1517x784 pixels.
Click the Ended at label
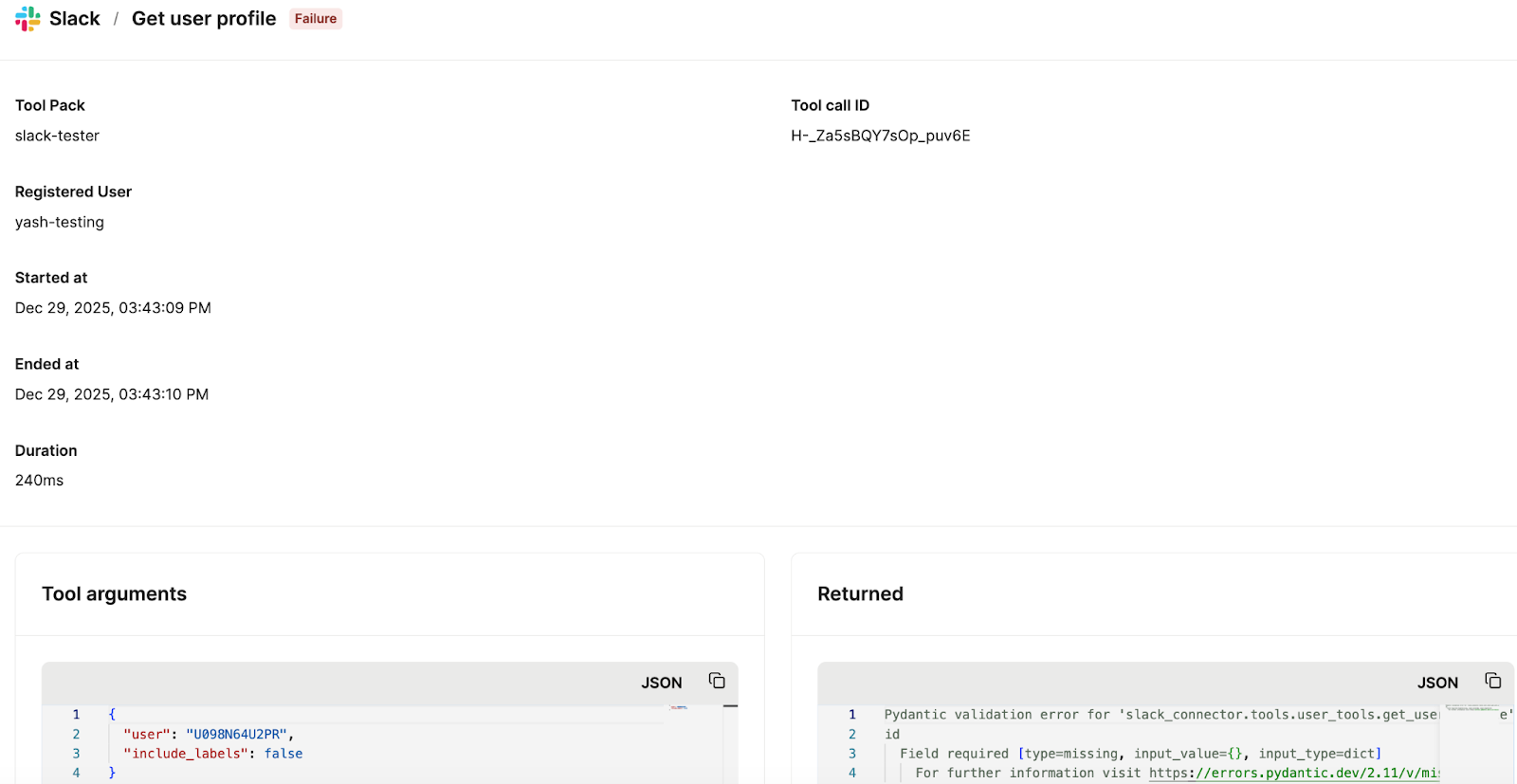click(x=47, y=364)
